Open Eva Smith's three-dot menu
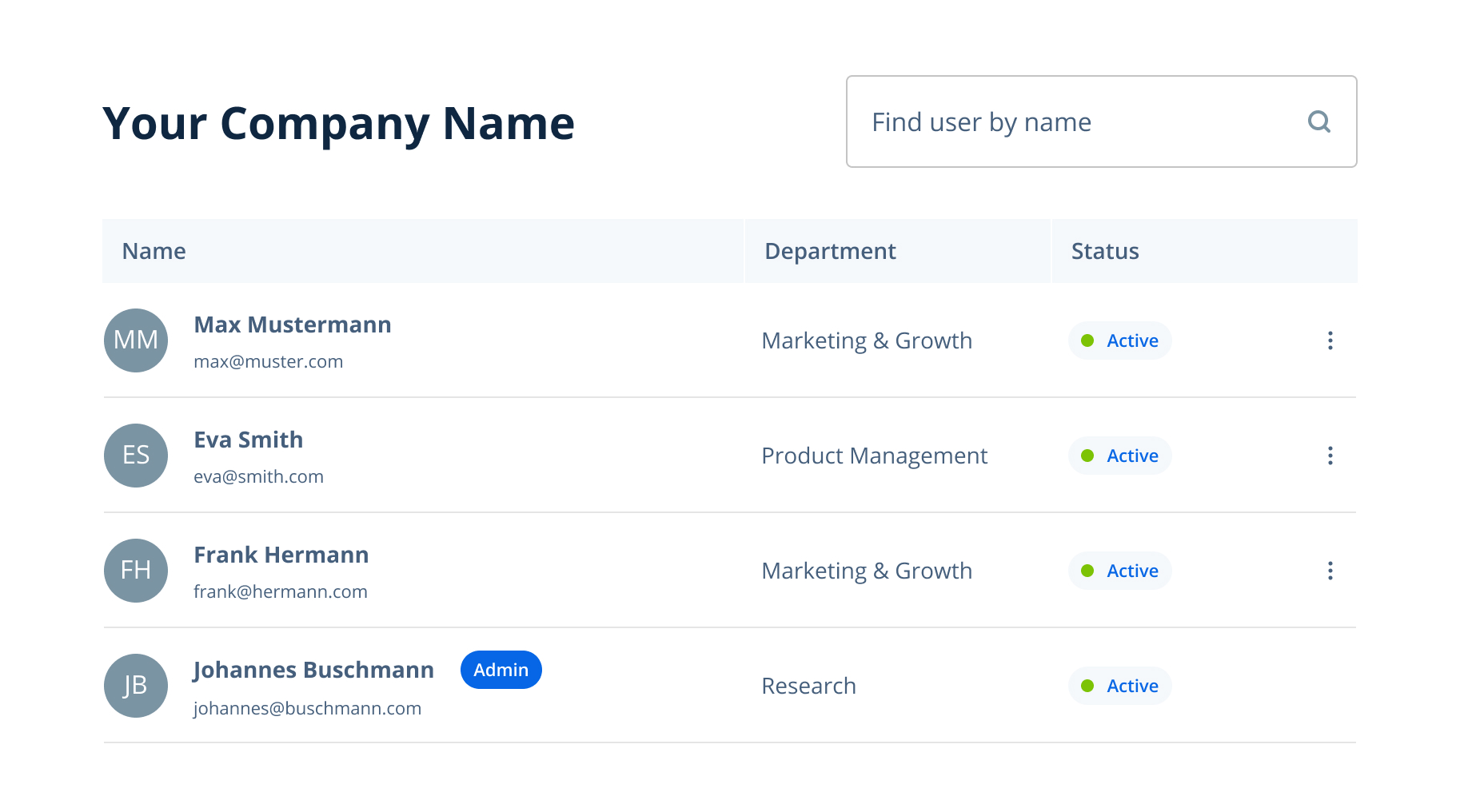Image resolution: width=1460 pixels, height=812 pixels. 1330,456
